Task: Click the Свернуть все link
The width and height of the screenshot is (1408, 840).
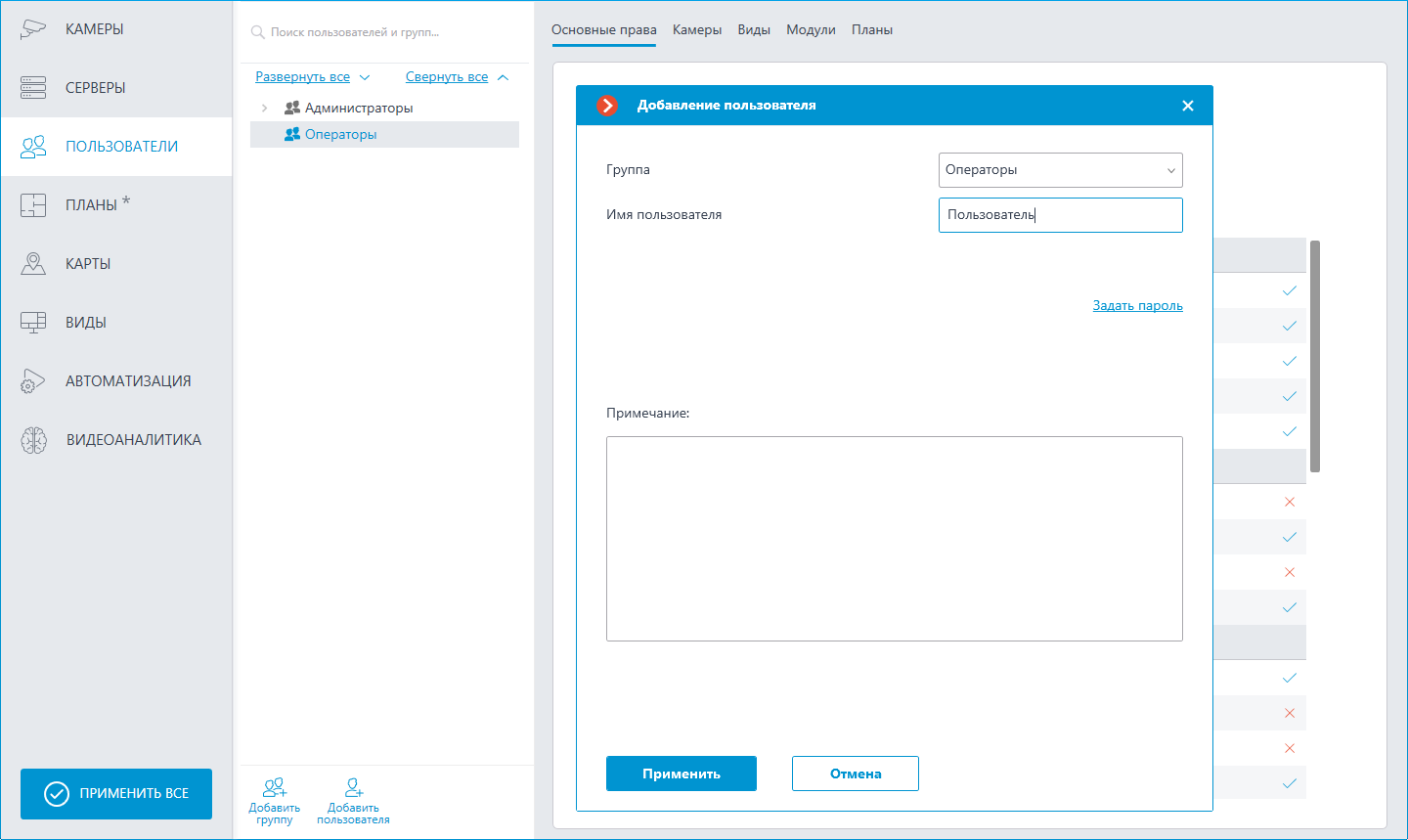Action: (x=447, y=77)
